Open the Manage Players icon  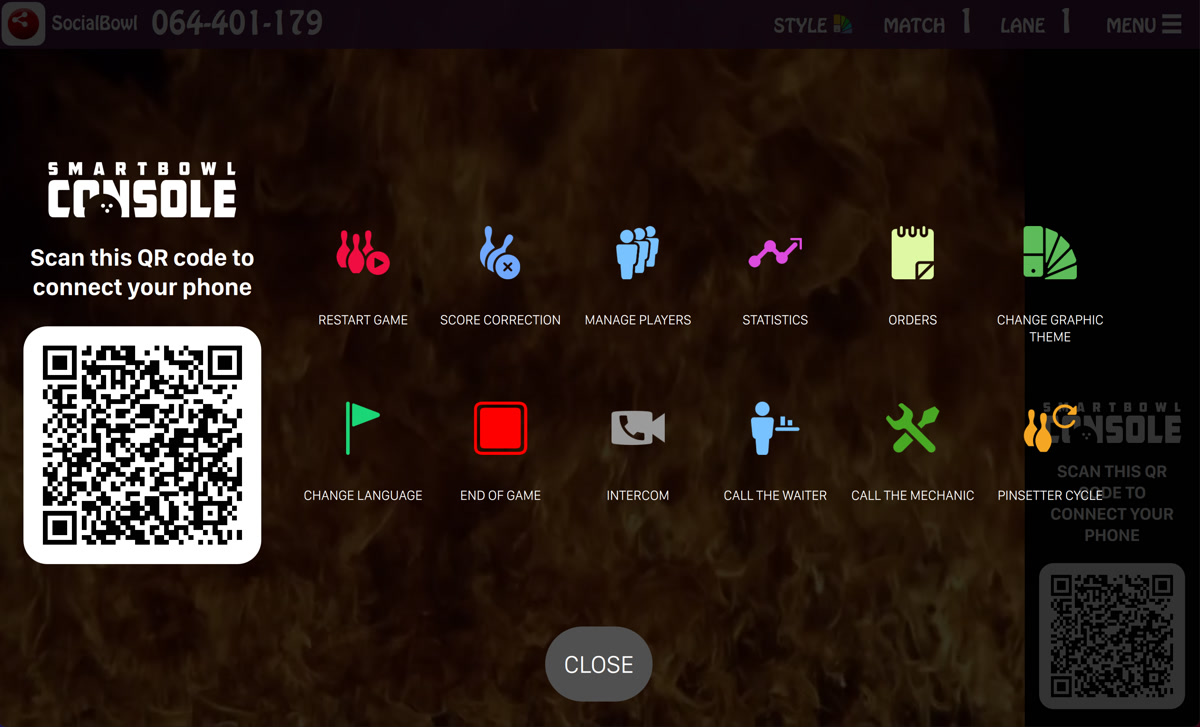click(637, 253)
